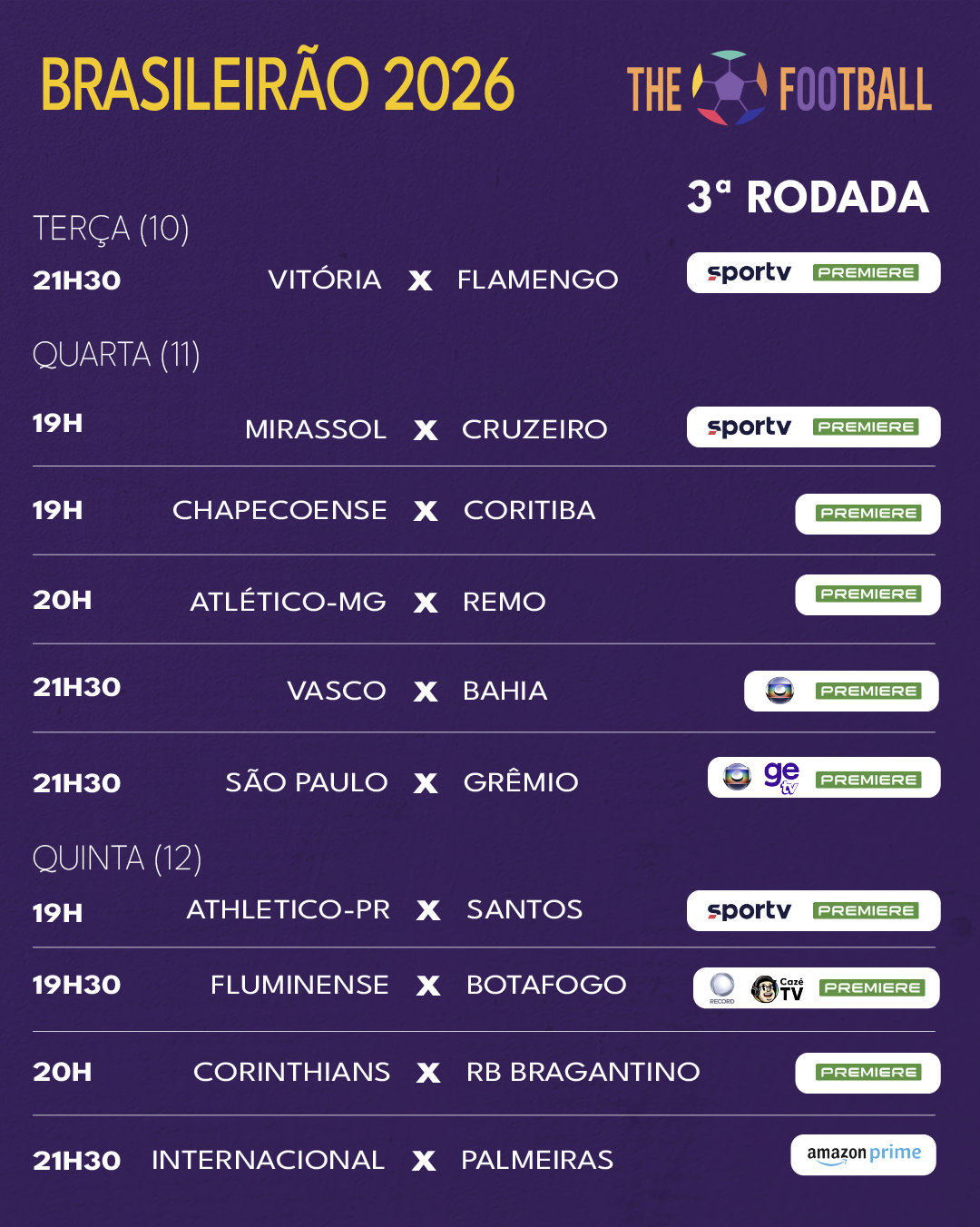Select the TERÇA (10) day header
The width and height of the screenshot is (980, 1227).
(111, 229)
